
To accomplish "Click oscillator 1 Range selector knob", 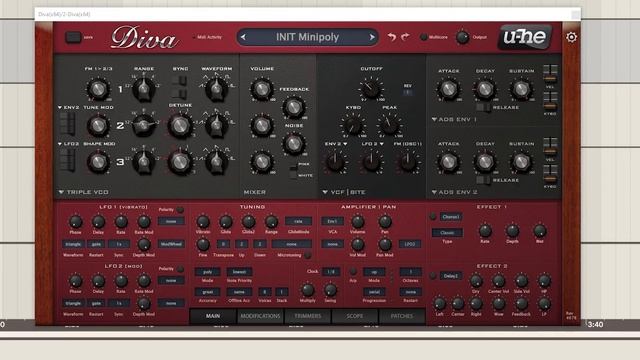I will (144, 89).
